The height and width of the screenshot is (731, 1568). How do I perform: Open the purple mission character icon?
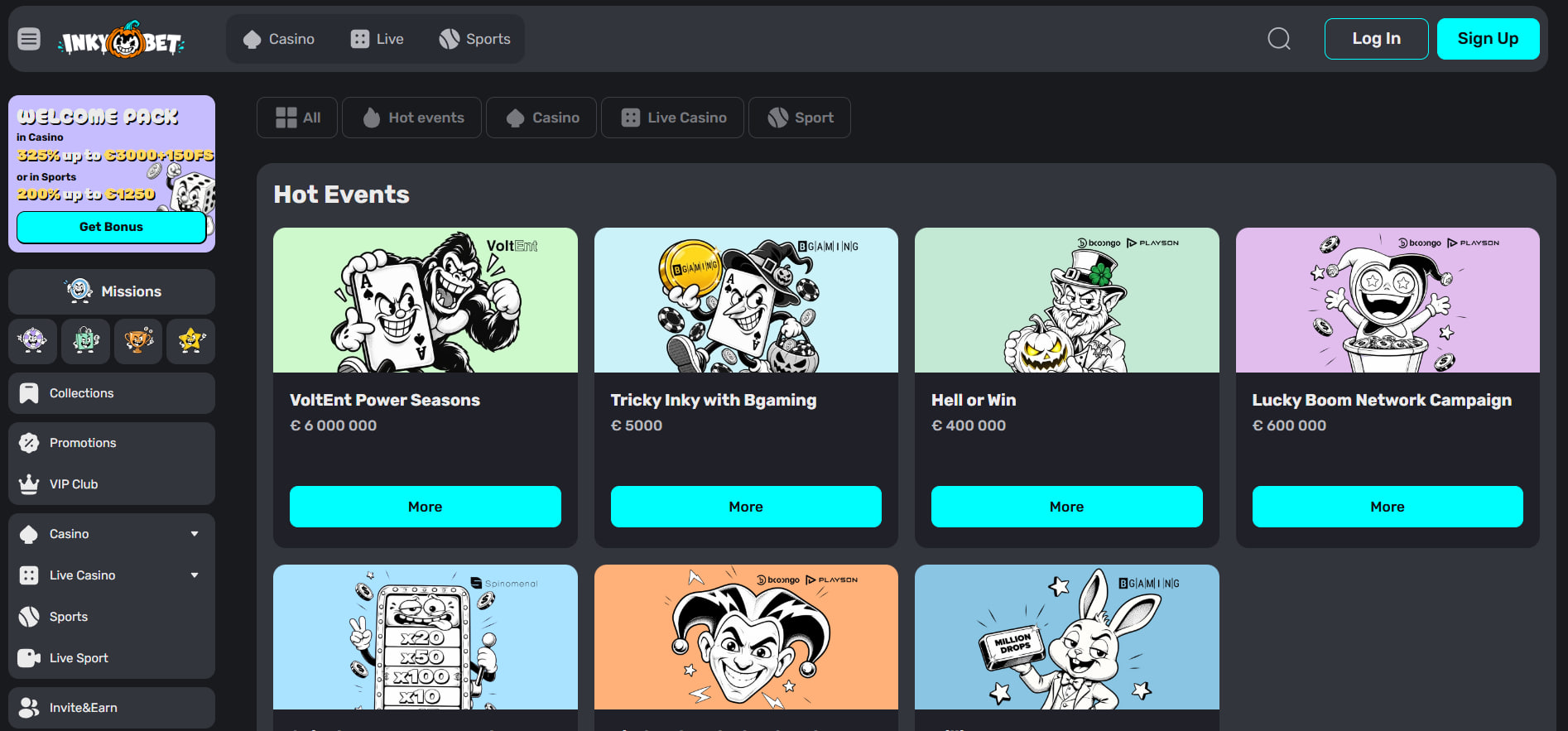pos(33,340)
